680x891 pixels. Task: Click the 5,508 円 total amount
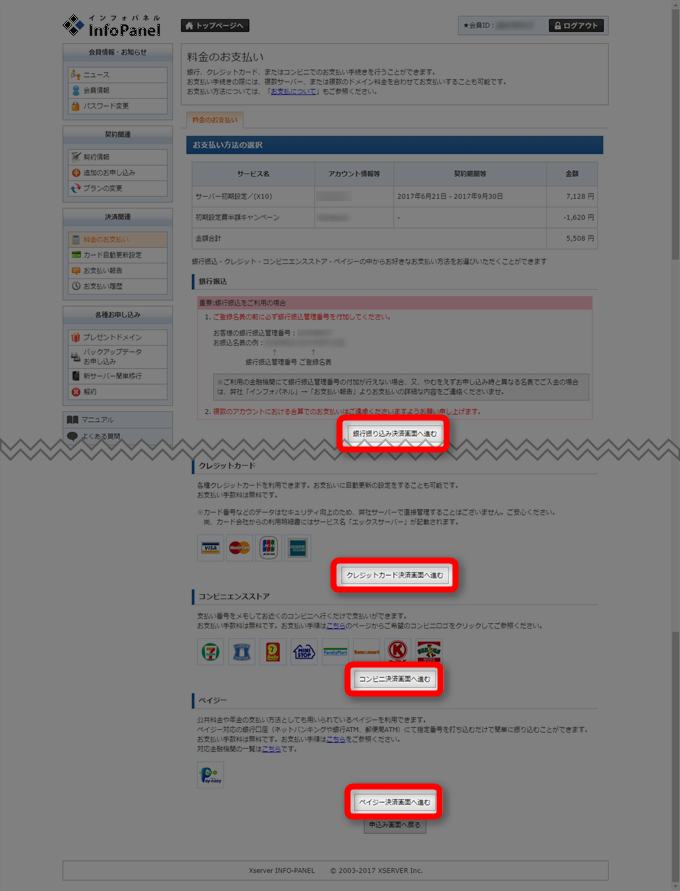[572, 239]
